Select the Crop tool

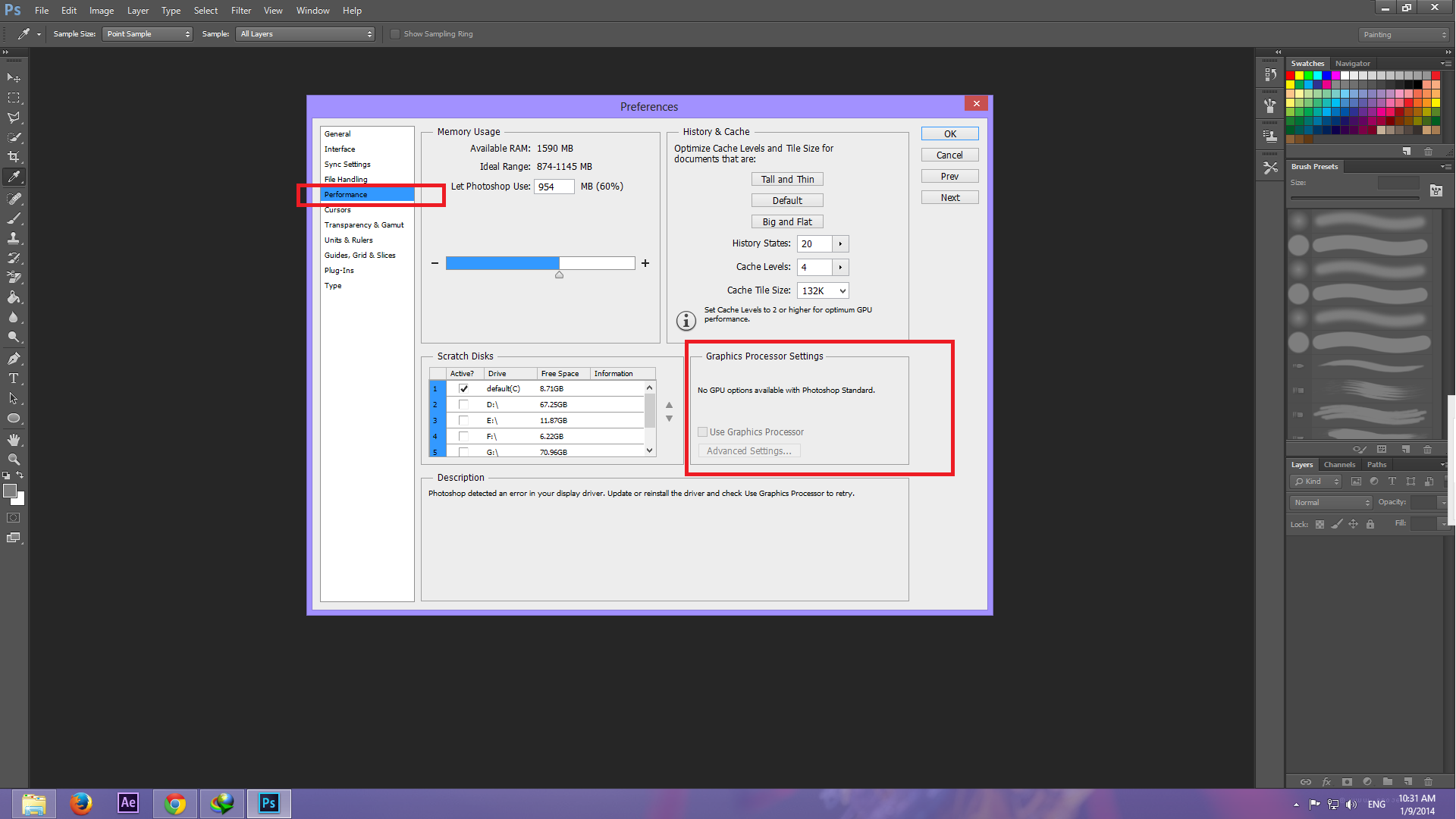(13, 157)
